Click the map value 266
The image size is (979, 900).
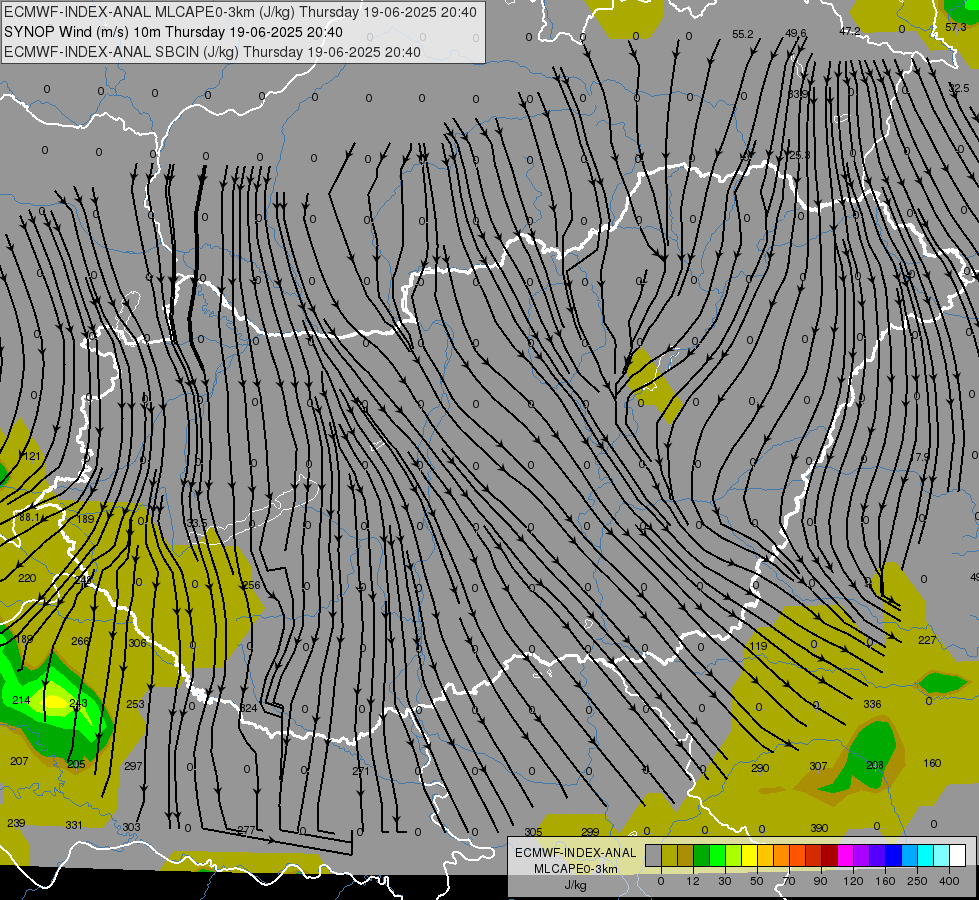(x=81, y=641)
